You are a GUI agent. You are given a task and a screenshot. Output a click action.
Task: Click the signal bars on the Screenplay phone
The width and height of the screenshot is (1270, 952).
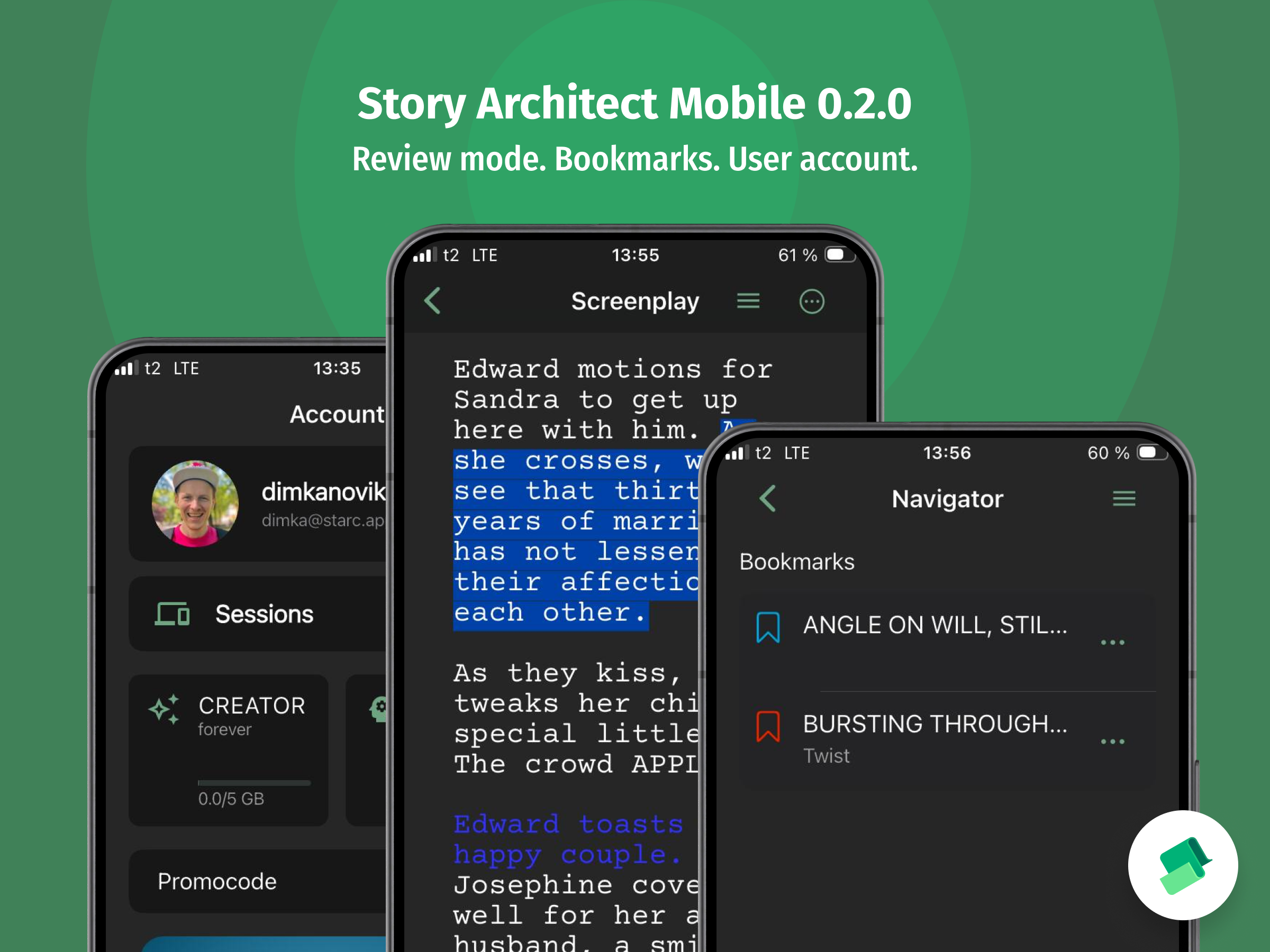click(425, 255)
